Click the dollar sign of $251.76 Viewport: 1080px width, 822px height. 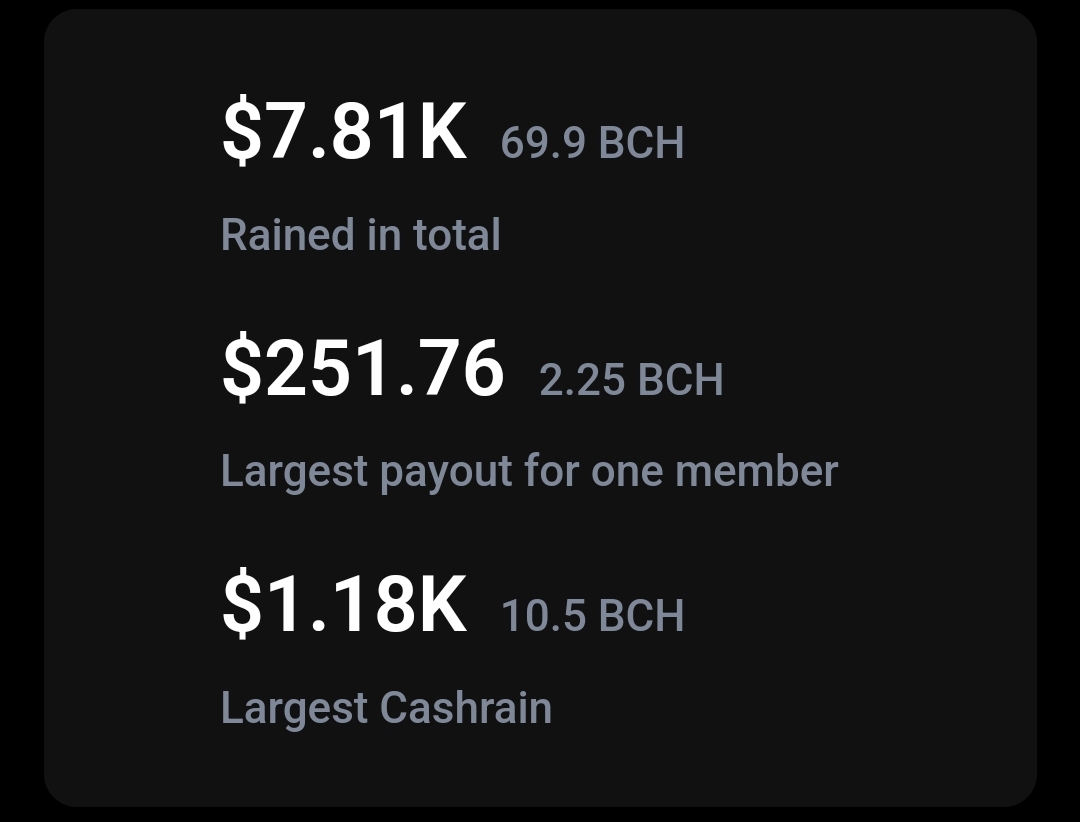pos(242,368)
